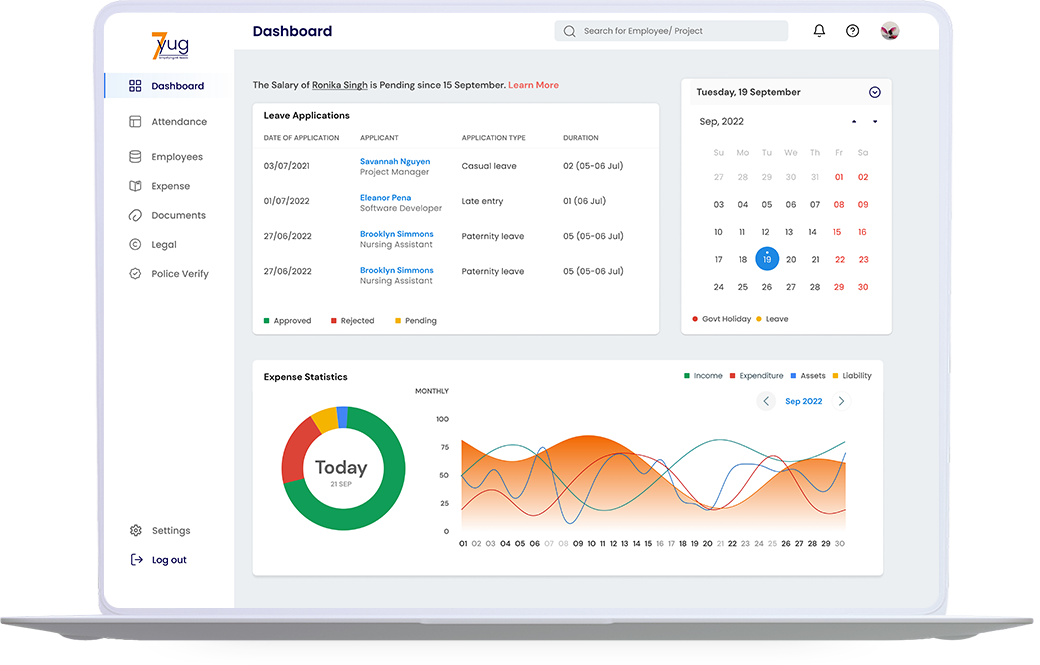This screenshot has height=665, width=1040.
Task: Go to next month using calendar down arrow
Action: pos(875,122)
